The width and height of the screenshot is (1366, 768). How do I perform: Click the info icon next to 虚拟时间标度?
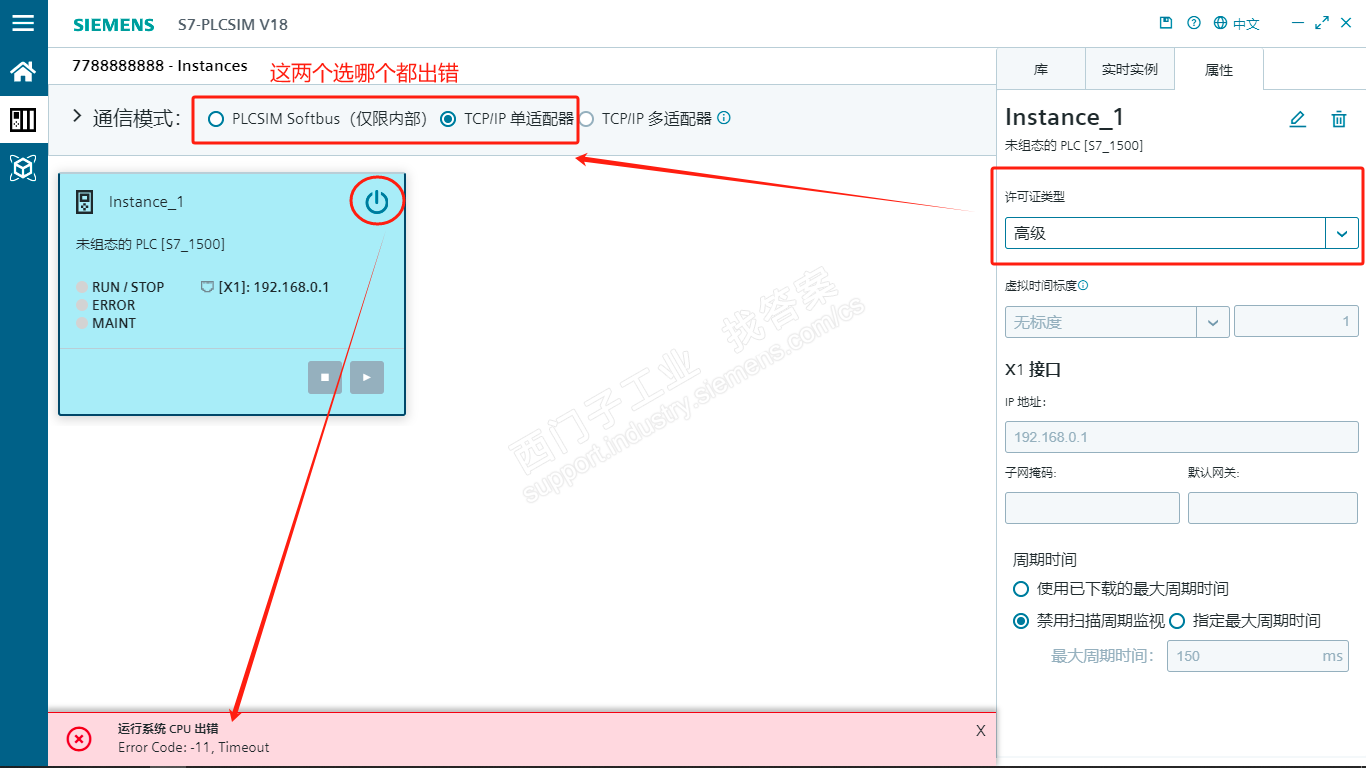(1083, 285)
